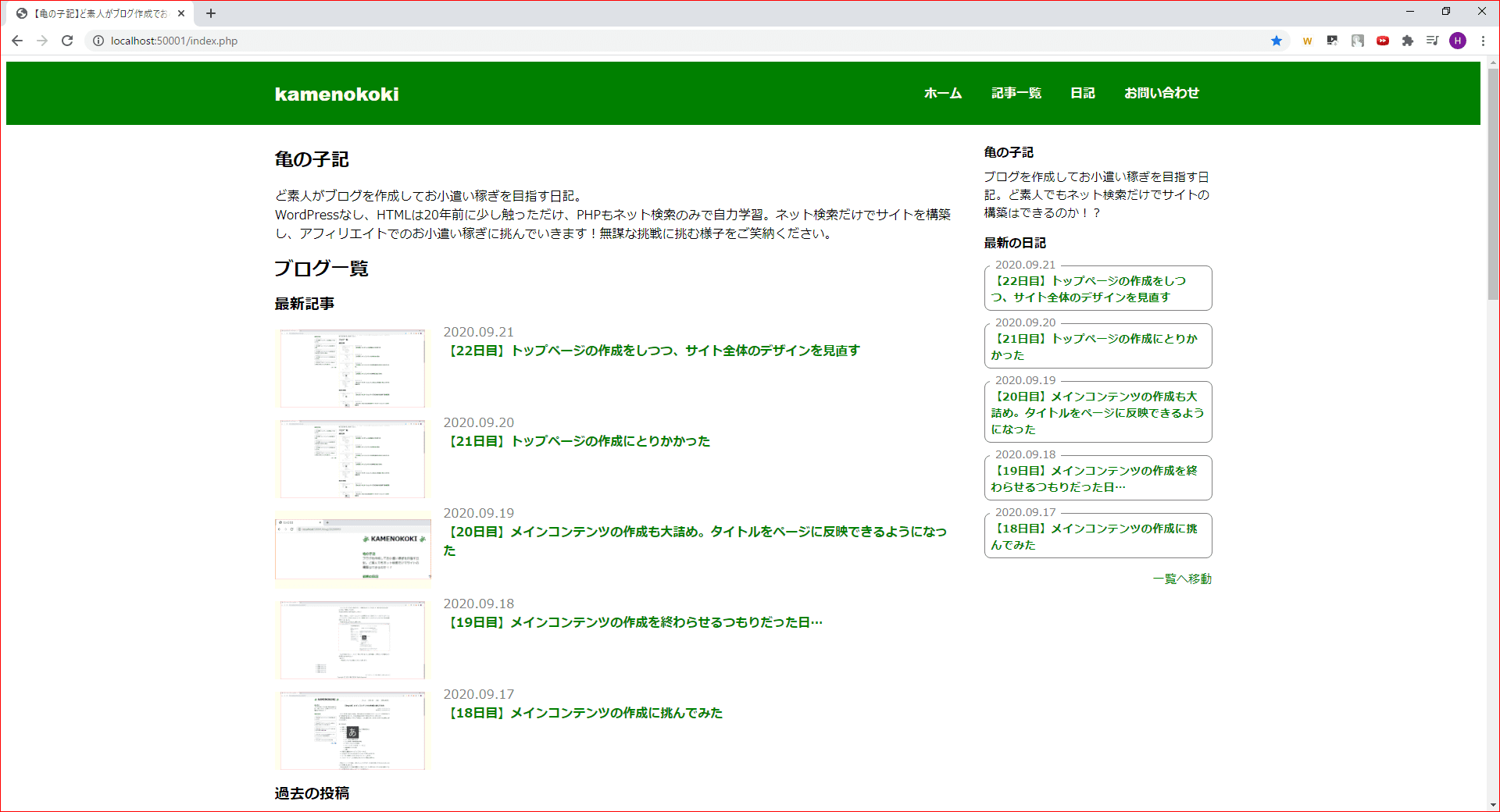Click the page info icon before the URL
Image resolution: width=1500 pixels, height=812 pixels.
[x=98, y=41]
